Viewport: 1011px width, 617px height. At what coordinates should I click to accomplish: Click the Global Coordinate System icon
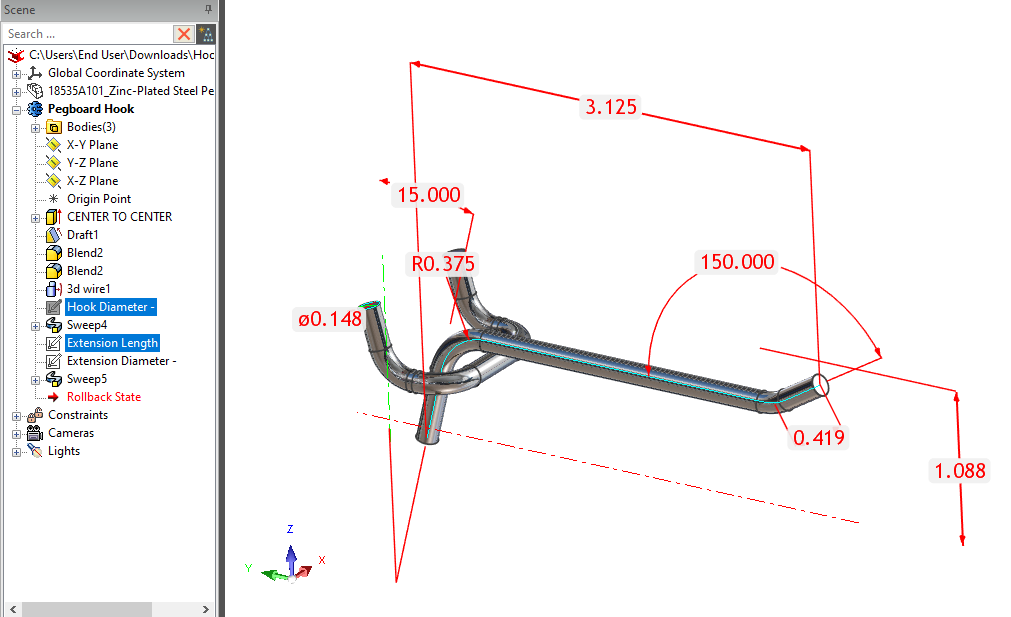click(x=35, y=73)
